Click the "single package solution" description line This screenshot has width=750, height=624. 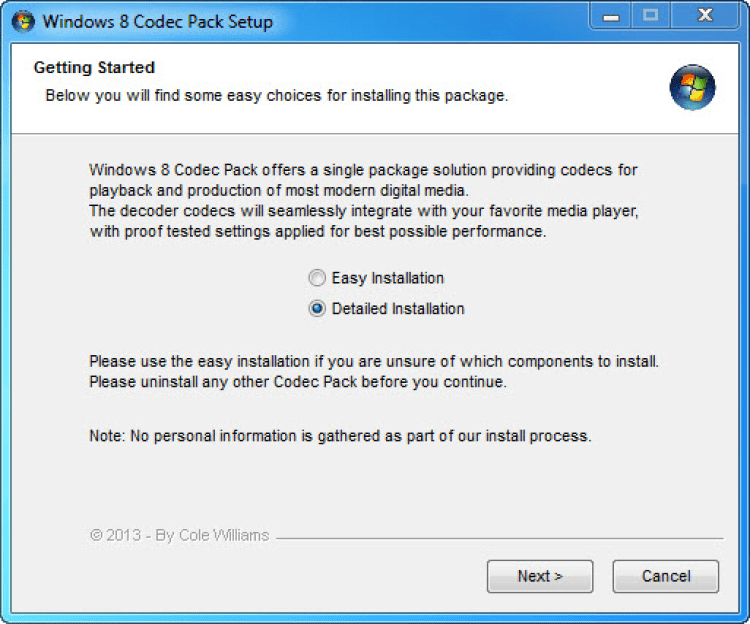[363, 170]
